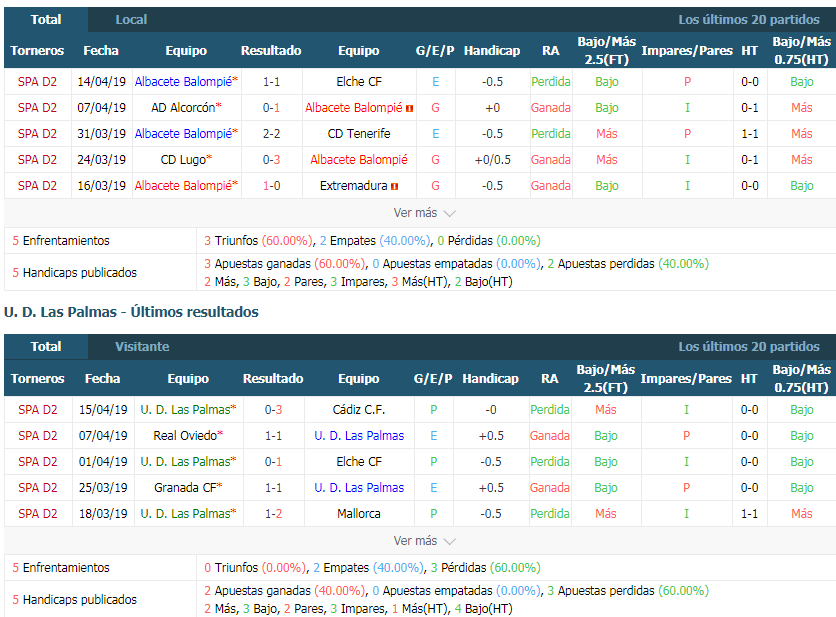Click 3 Triunfos (60.00%) in Albacete summary
The height and width of the screenshot is (617, 836).
(x=258, y=241)
